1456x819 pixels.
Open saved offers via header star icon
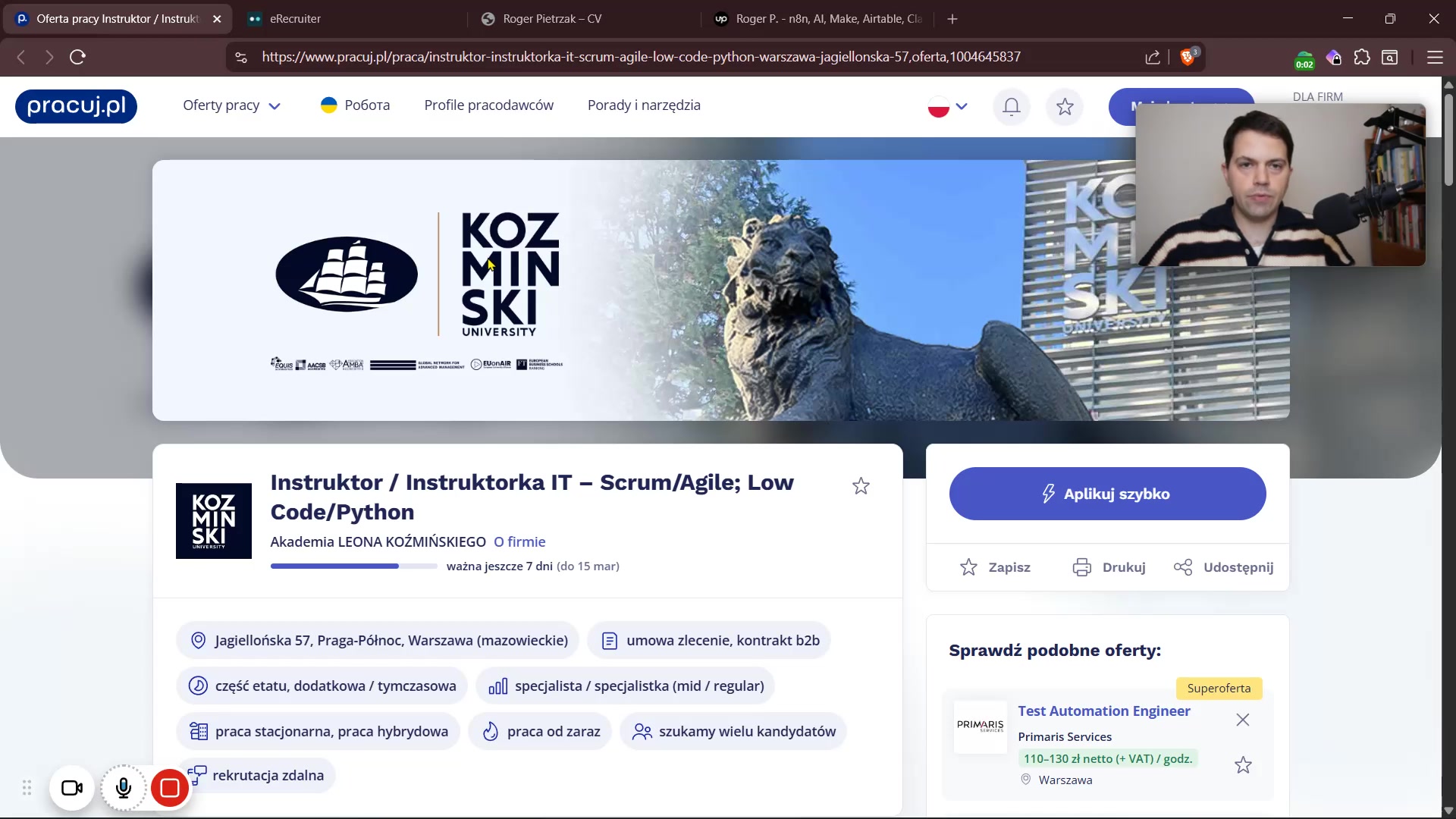1065,107
